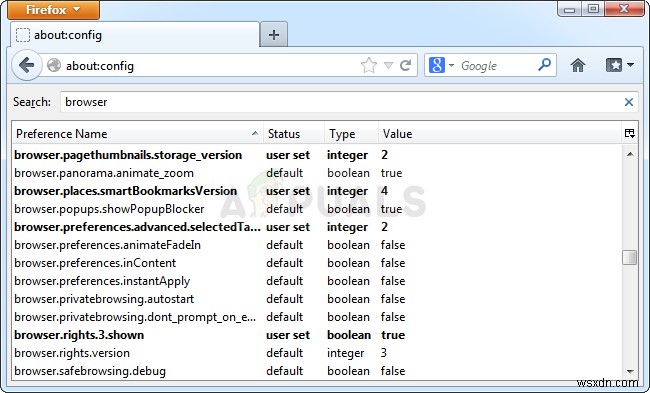
Task: Click the Google search engine icon
Action: [437, 65]
